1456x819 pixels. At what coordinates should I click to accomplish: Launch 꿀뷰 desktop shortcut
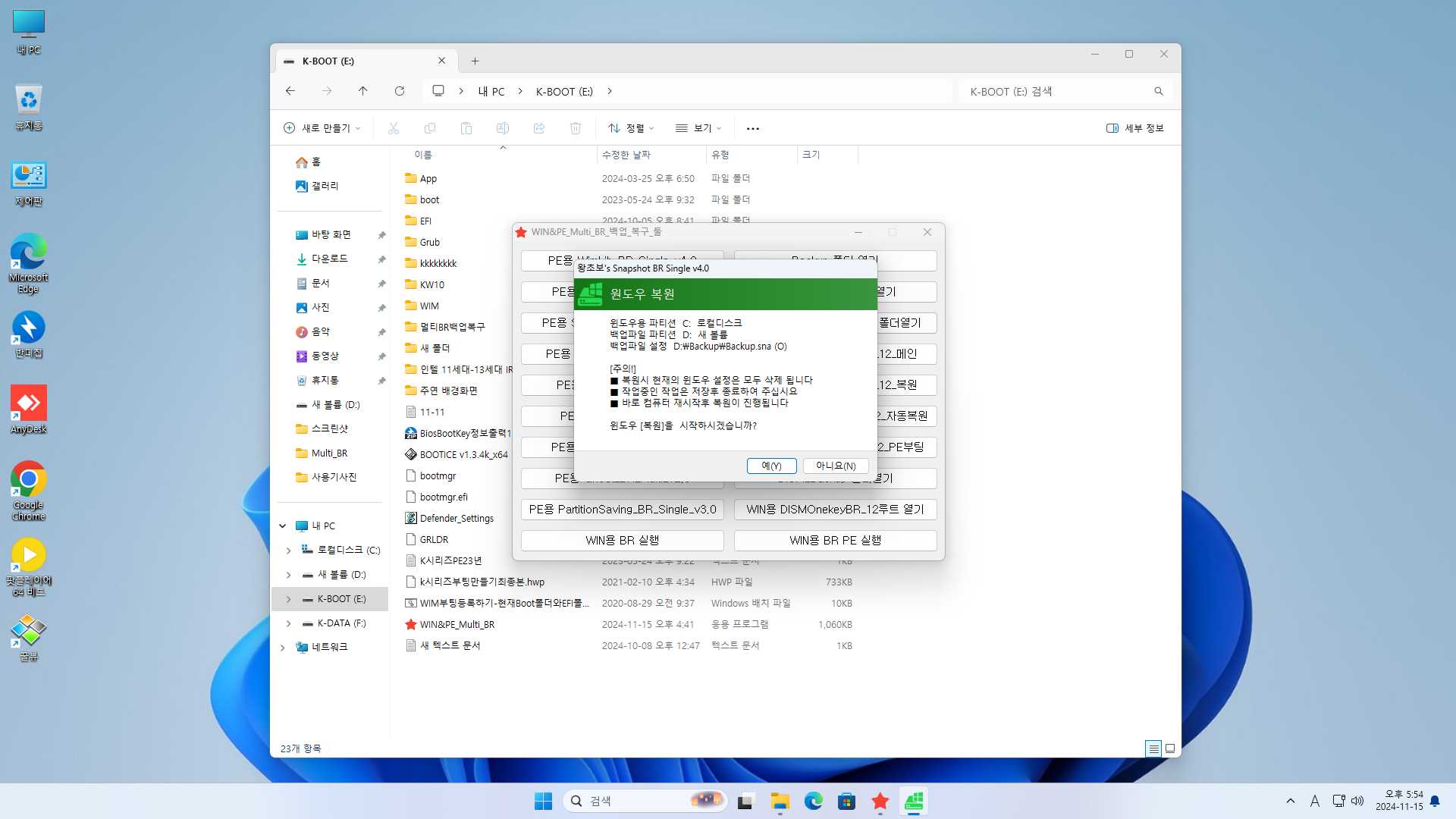[x=29, y=638]
